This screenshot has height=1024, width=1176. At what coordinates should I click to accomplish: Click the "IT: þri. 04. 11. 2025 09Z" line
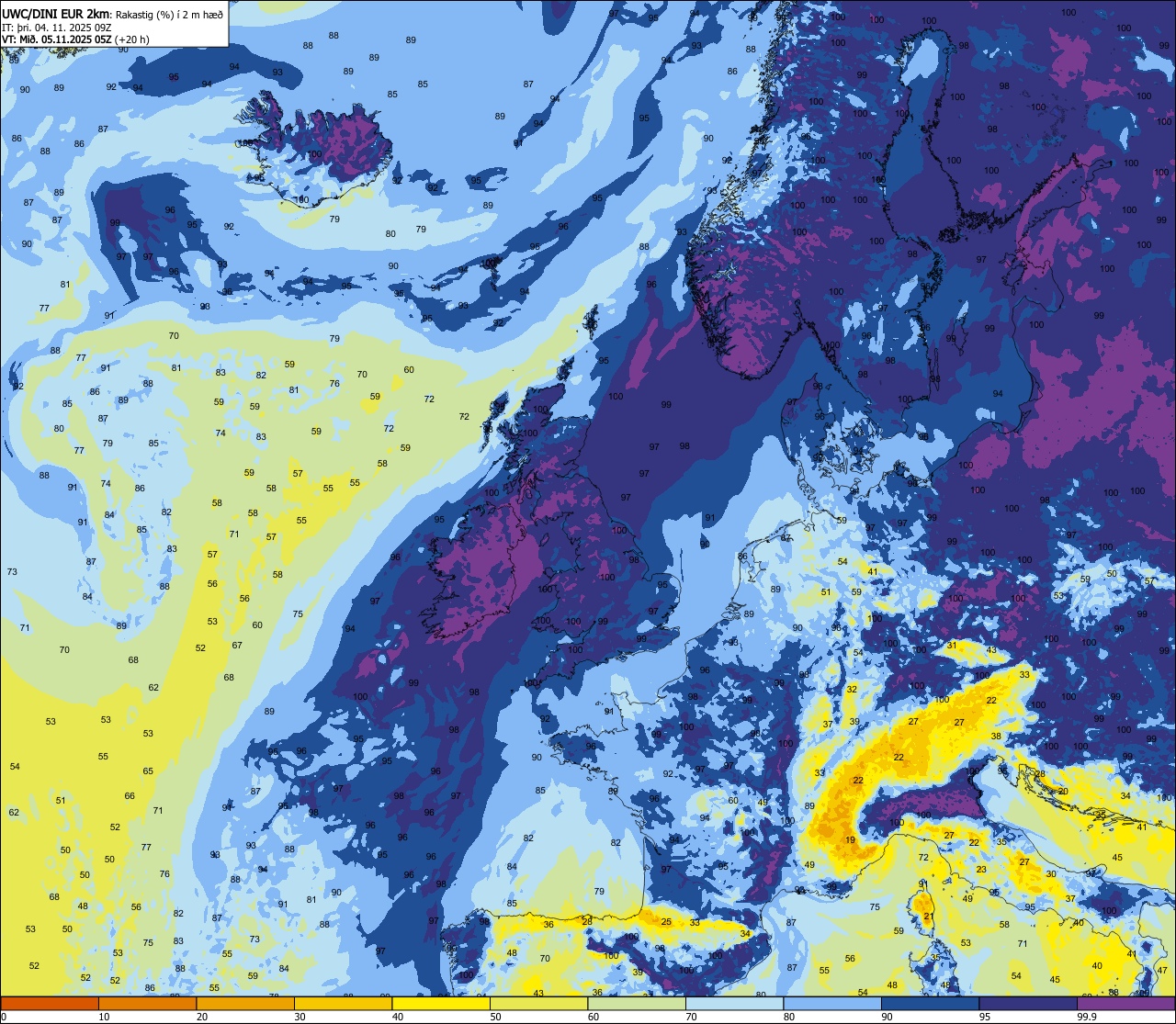tap(57, 27)
